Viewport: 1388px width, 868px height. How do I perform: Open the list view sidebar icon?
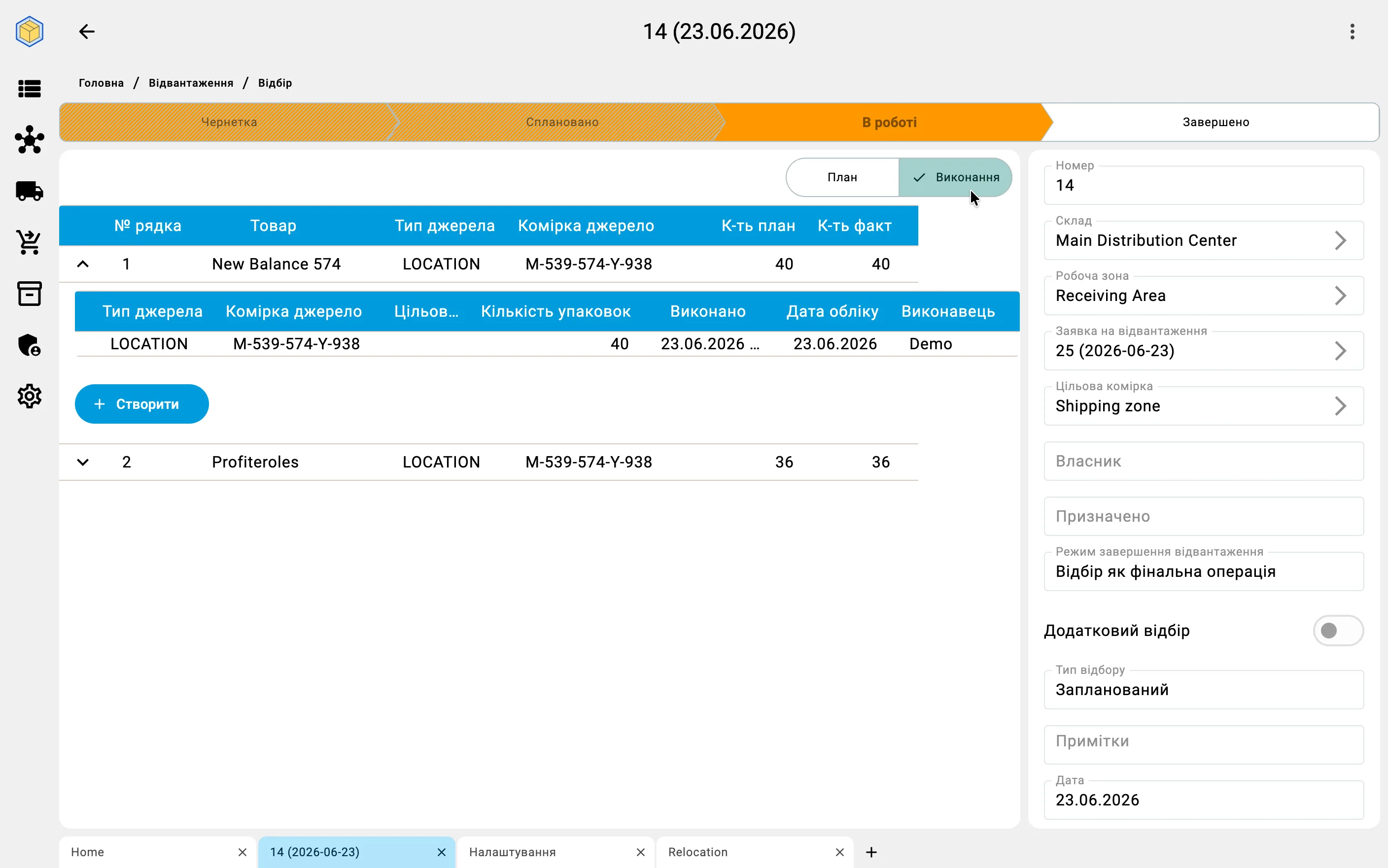pyautogui.click(x=29, y=88)
